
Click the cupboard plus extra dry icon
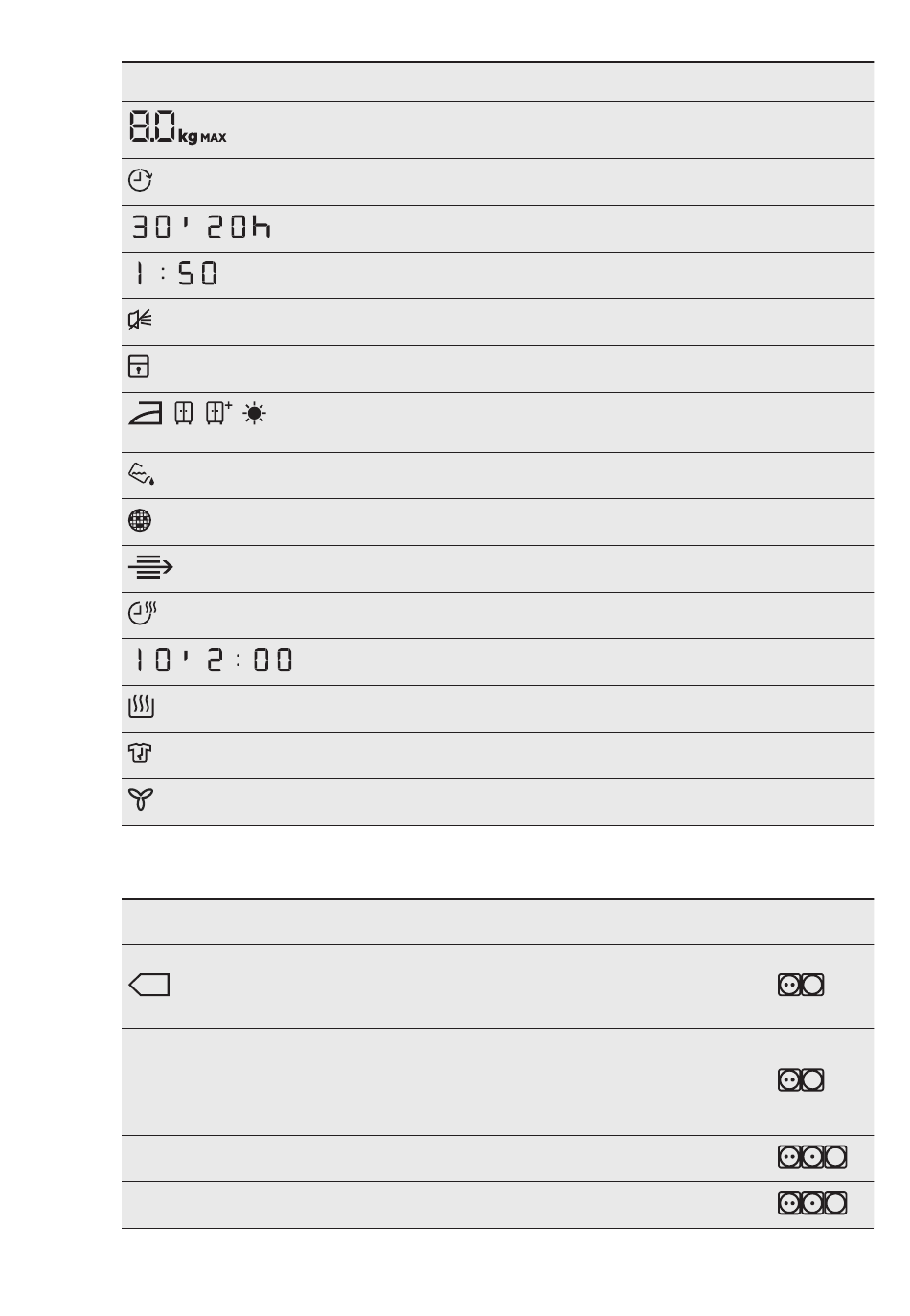tap(219, 414)
